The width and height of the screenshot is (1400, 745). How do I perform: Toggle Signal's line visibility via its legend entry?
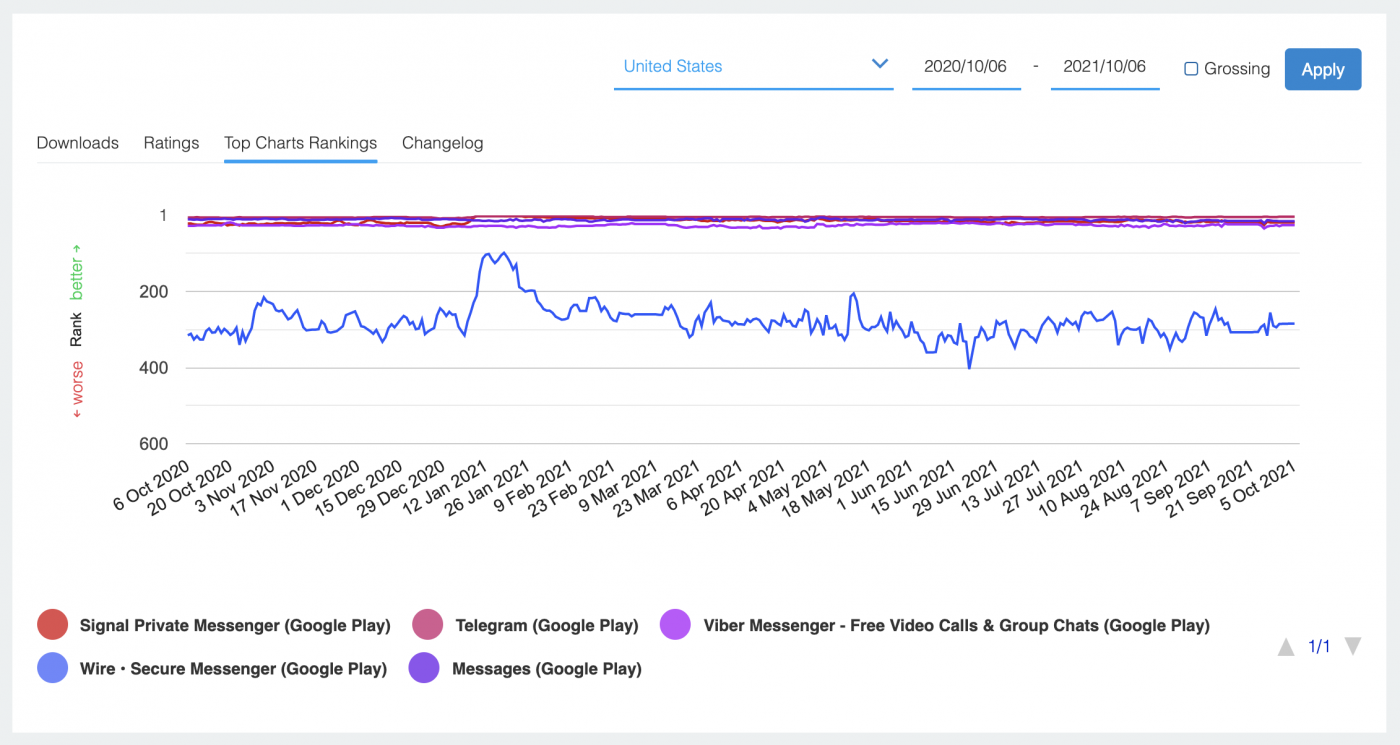click(235, 624)
